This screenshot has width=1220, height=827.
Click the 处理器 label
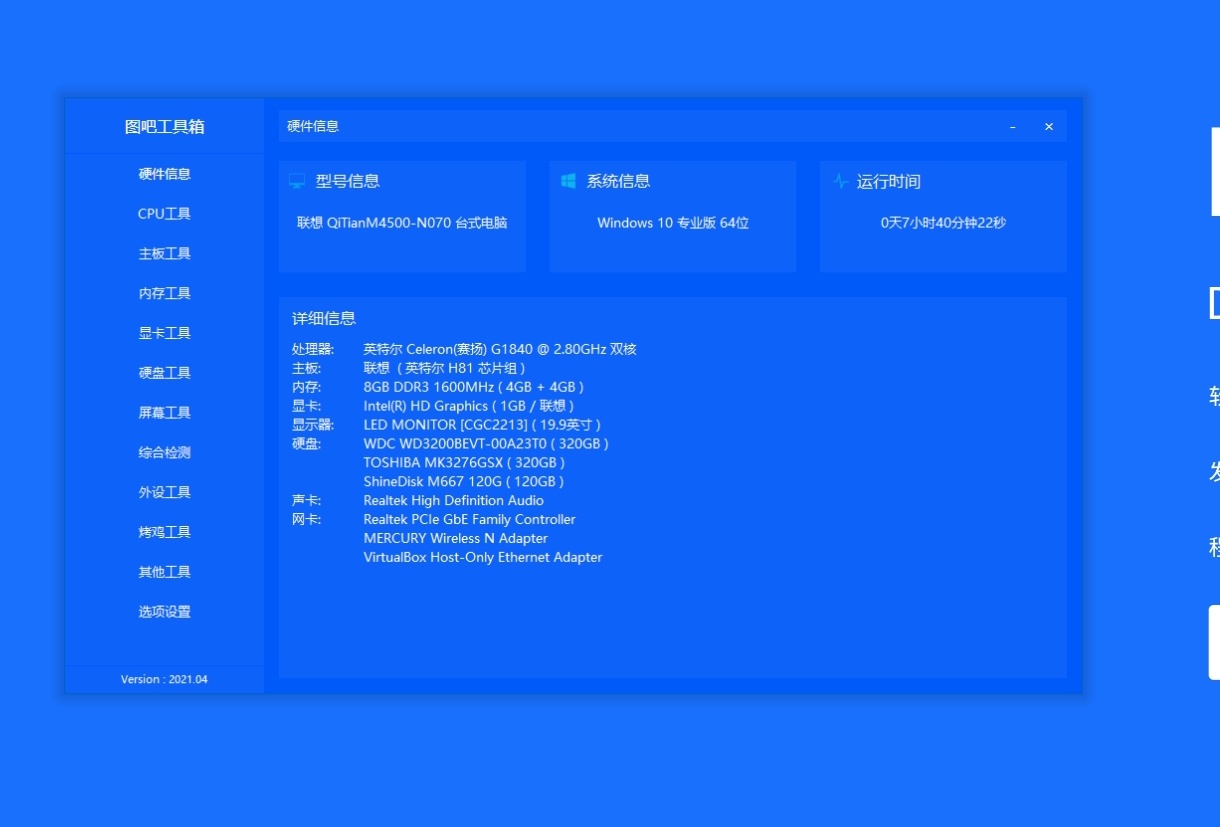(x=312, y=349)
